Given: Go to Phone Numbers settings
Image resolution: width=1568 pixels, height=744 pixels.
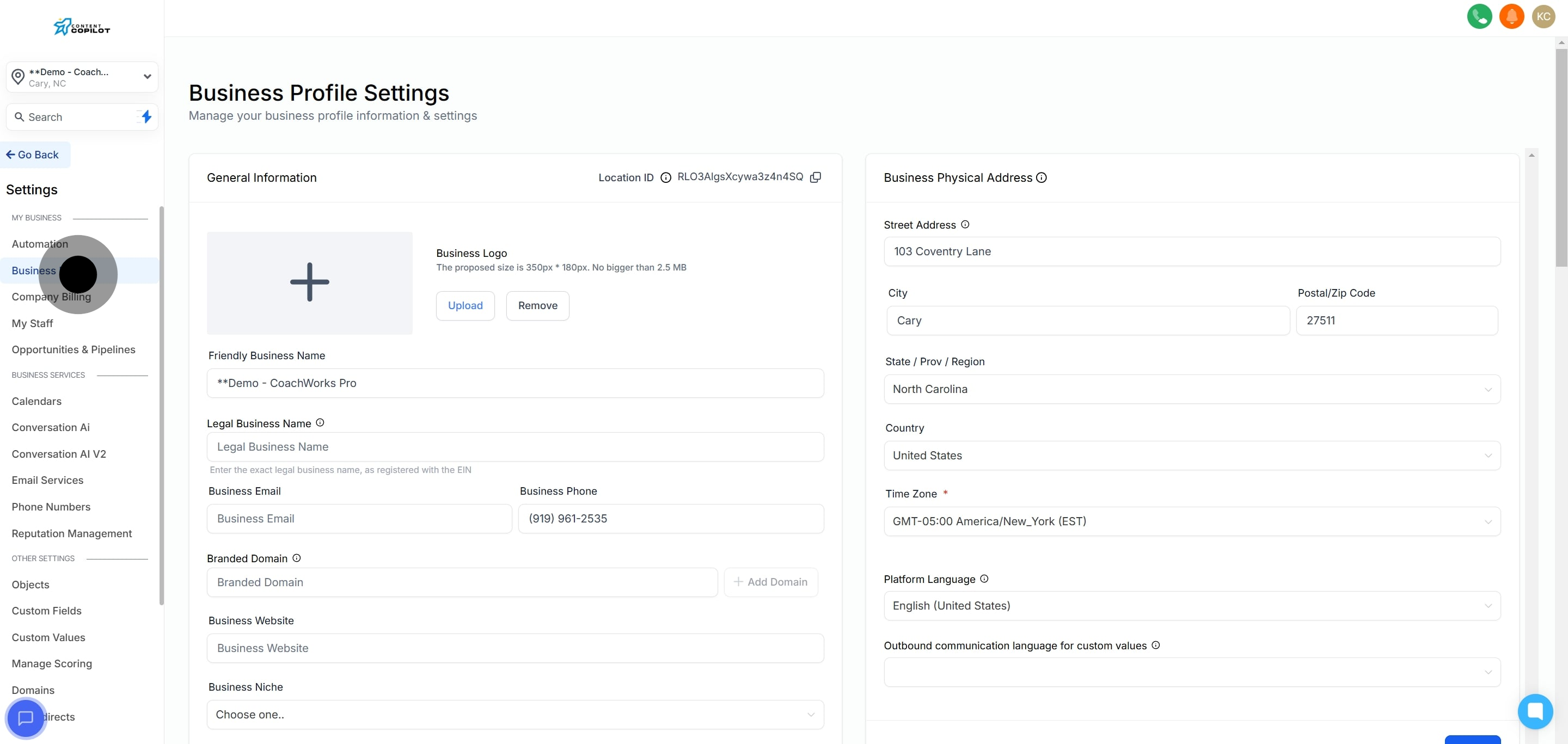Looking at the screenshot, I should [51, 506].
